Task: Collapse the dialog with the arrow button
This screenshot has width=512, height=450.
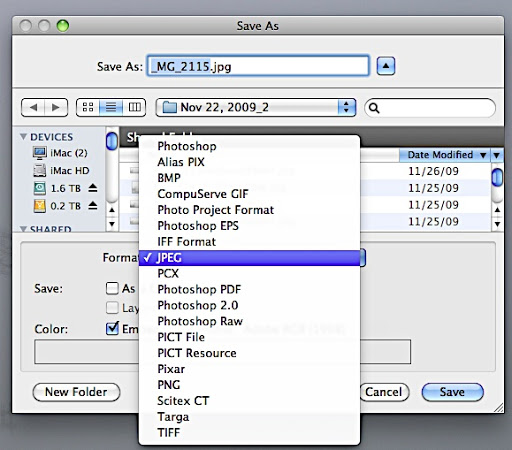Action: 386,66
